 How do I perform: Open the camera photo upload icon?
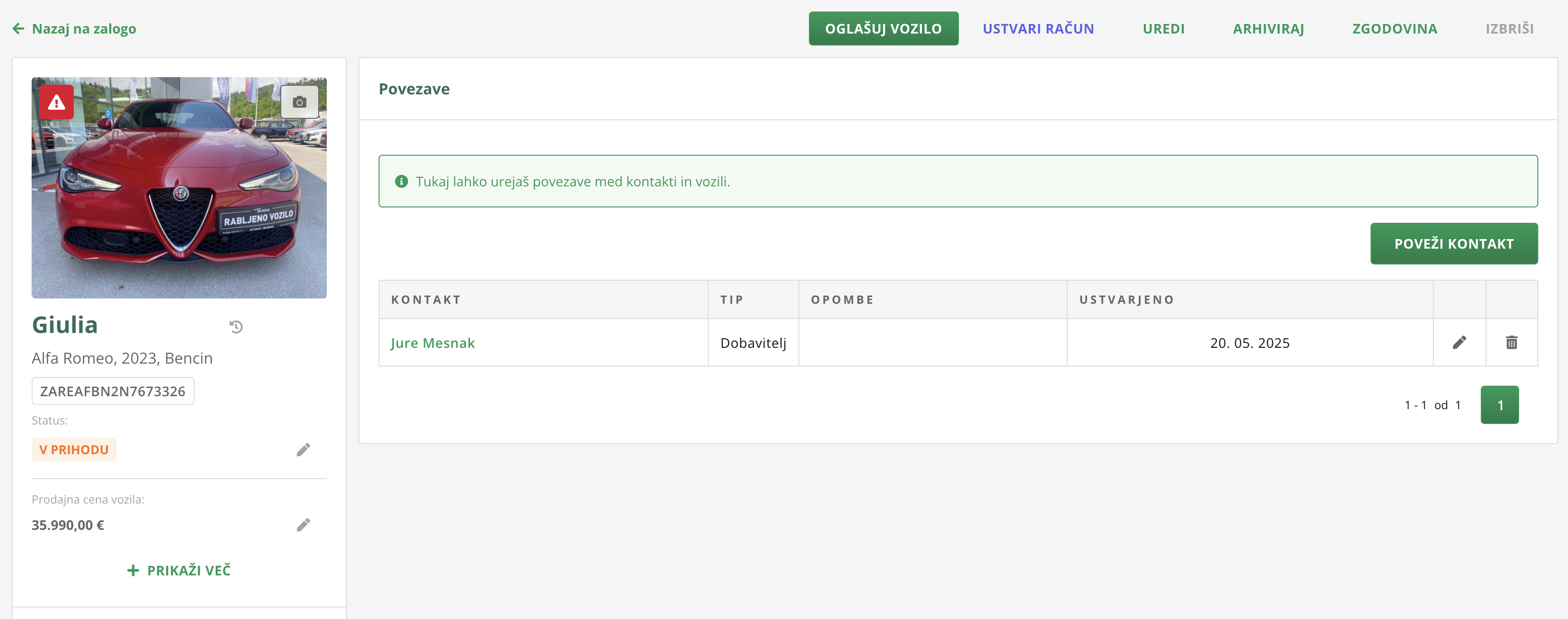(x=299, y=102)
